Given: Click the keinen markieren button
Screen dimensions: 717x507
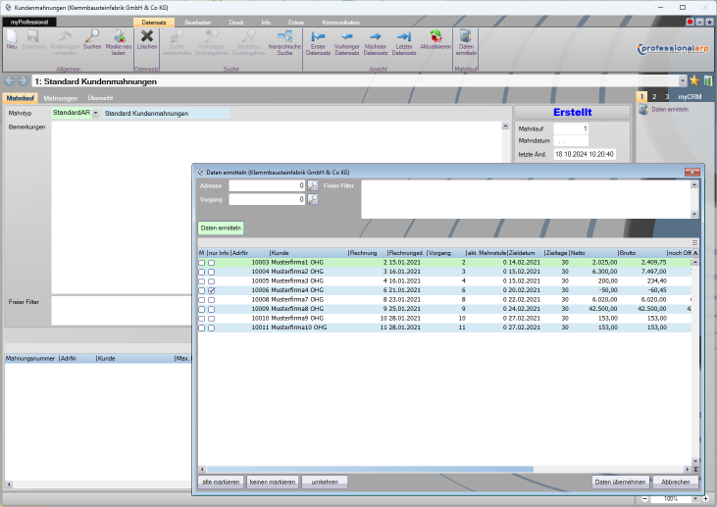Looking at the screenshot, I should 272,482.
